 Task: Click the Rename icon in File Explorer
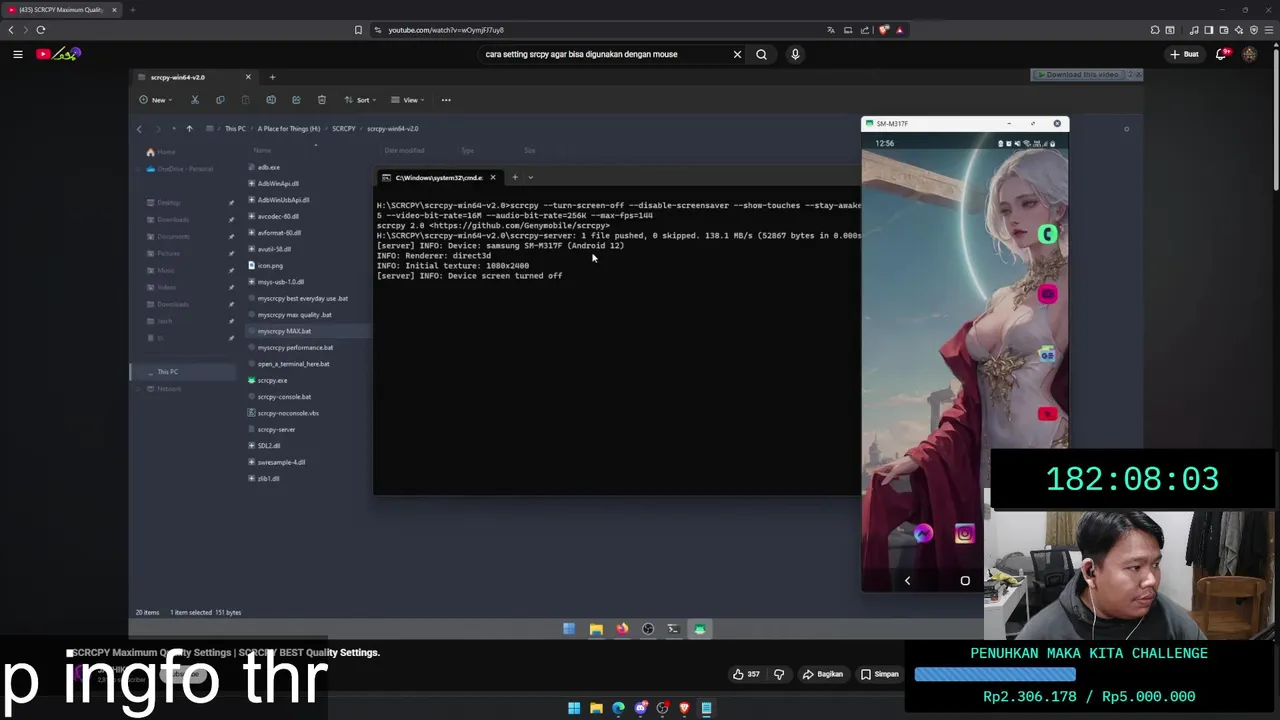tap(271, 100)
